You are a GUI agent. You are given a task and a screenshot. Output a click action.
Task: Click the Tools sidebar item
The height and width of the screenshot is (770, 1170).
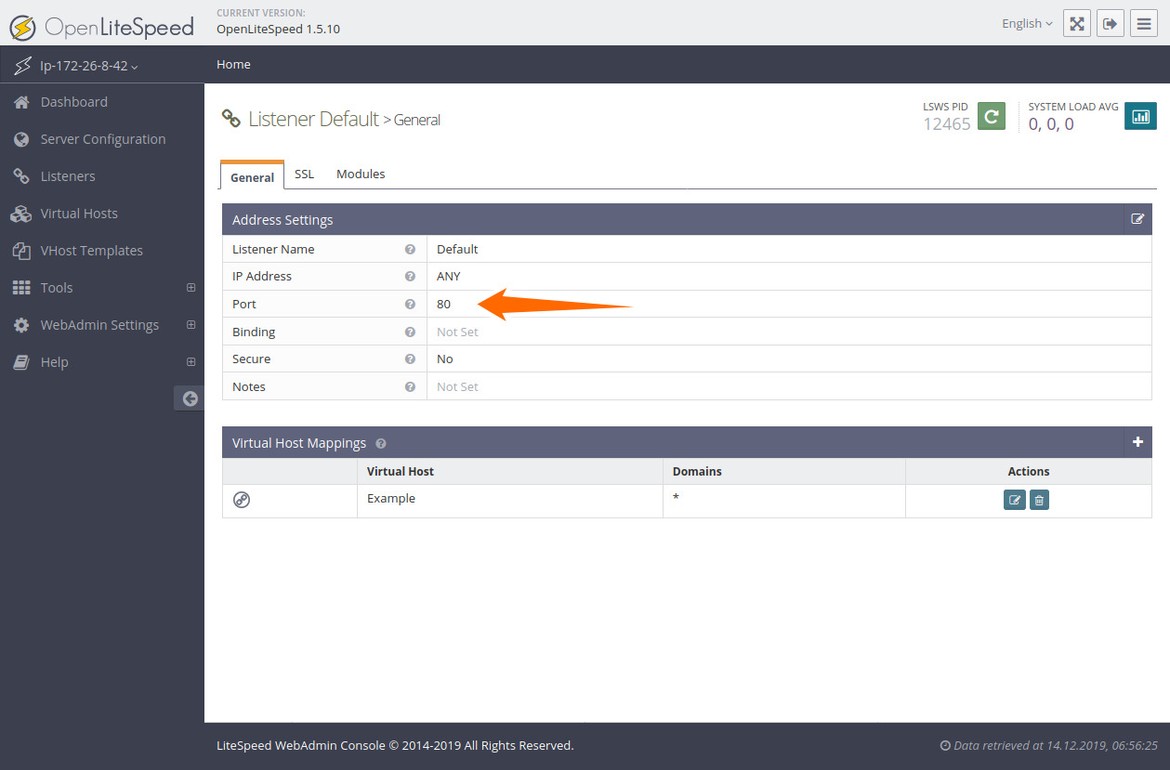[x=57, y=287]
